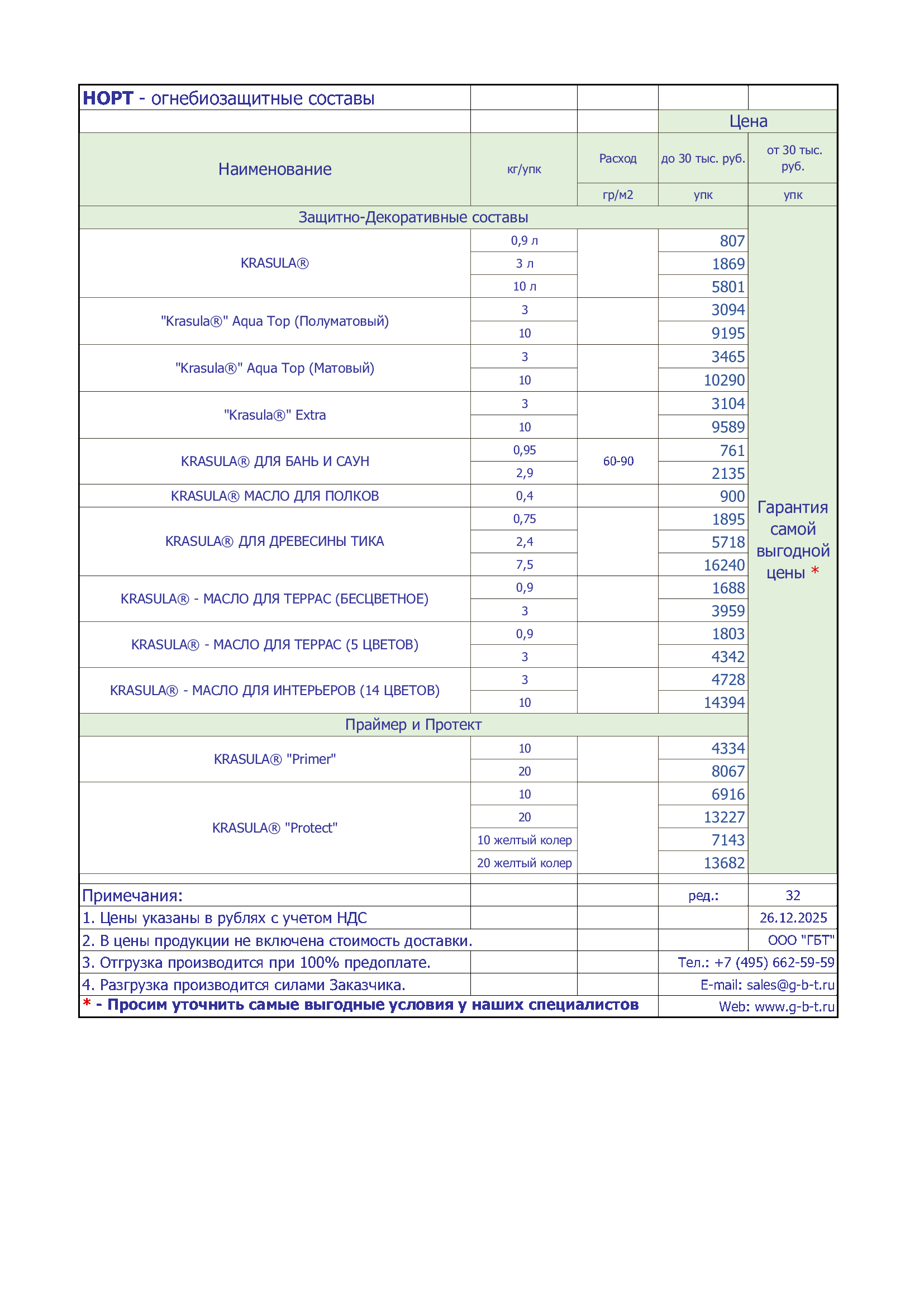Viewport: 924px width, 1307px height.
Task: Select price 8067
Action: 728,771
